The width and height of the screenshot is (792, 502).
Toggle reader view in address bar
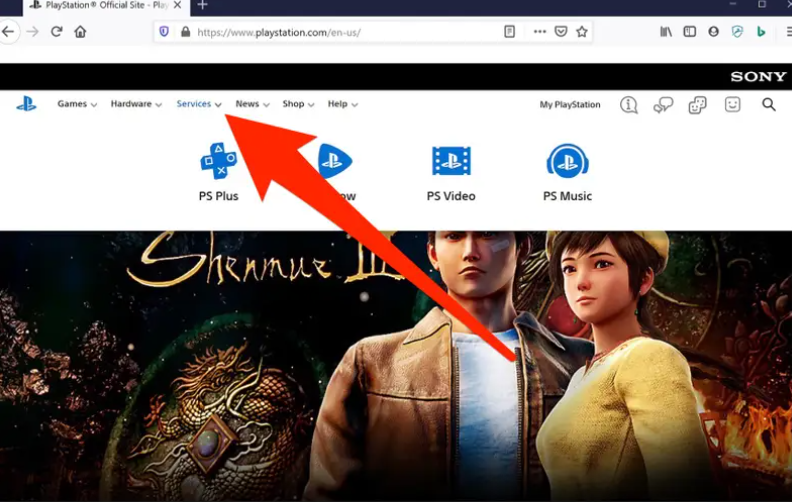point(510,32)
